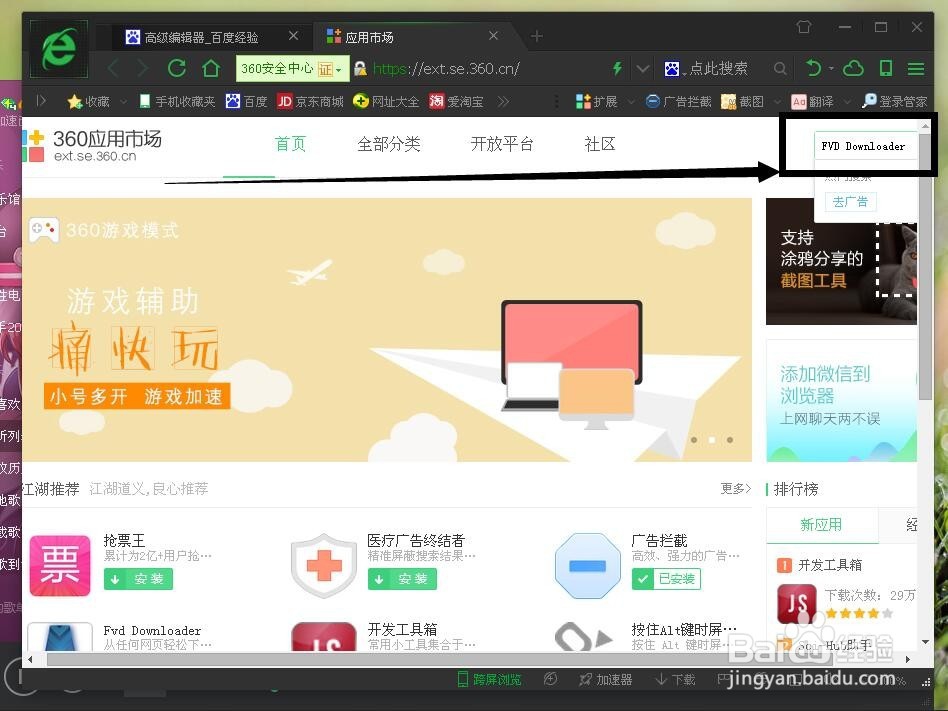948x711 pixels.
Task: Go back with the back arrow
Action: [113, 68]
